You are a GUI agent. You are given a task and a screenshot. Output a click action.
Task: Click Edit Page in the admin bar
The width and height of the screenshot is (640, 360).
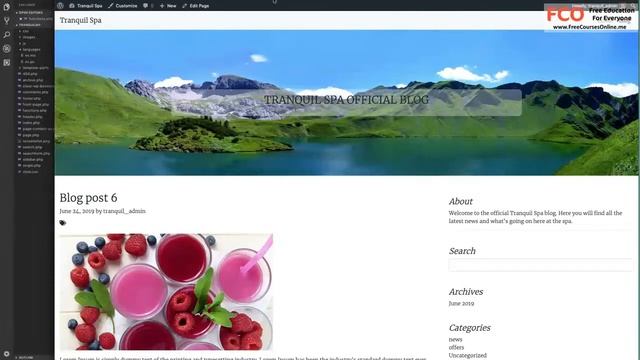pyautogui.click(x=196, y=6)
